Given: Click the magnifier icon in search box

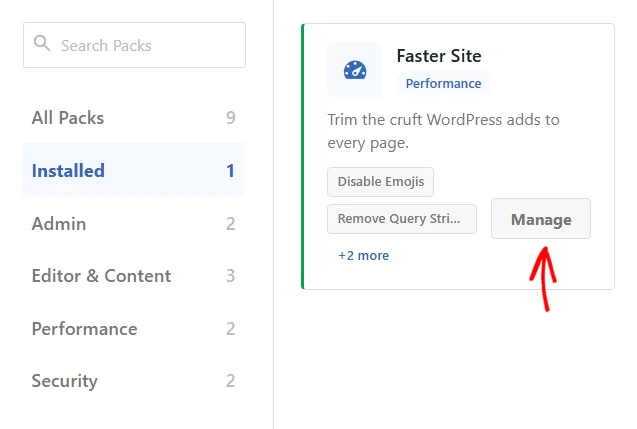Looking at the screenshot, I should pos(42,43).
